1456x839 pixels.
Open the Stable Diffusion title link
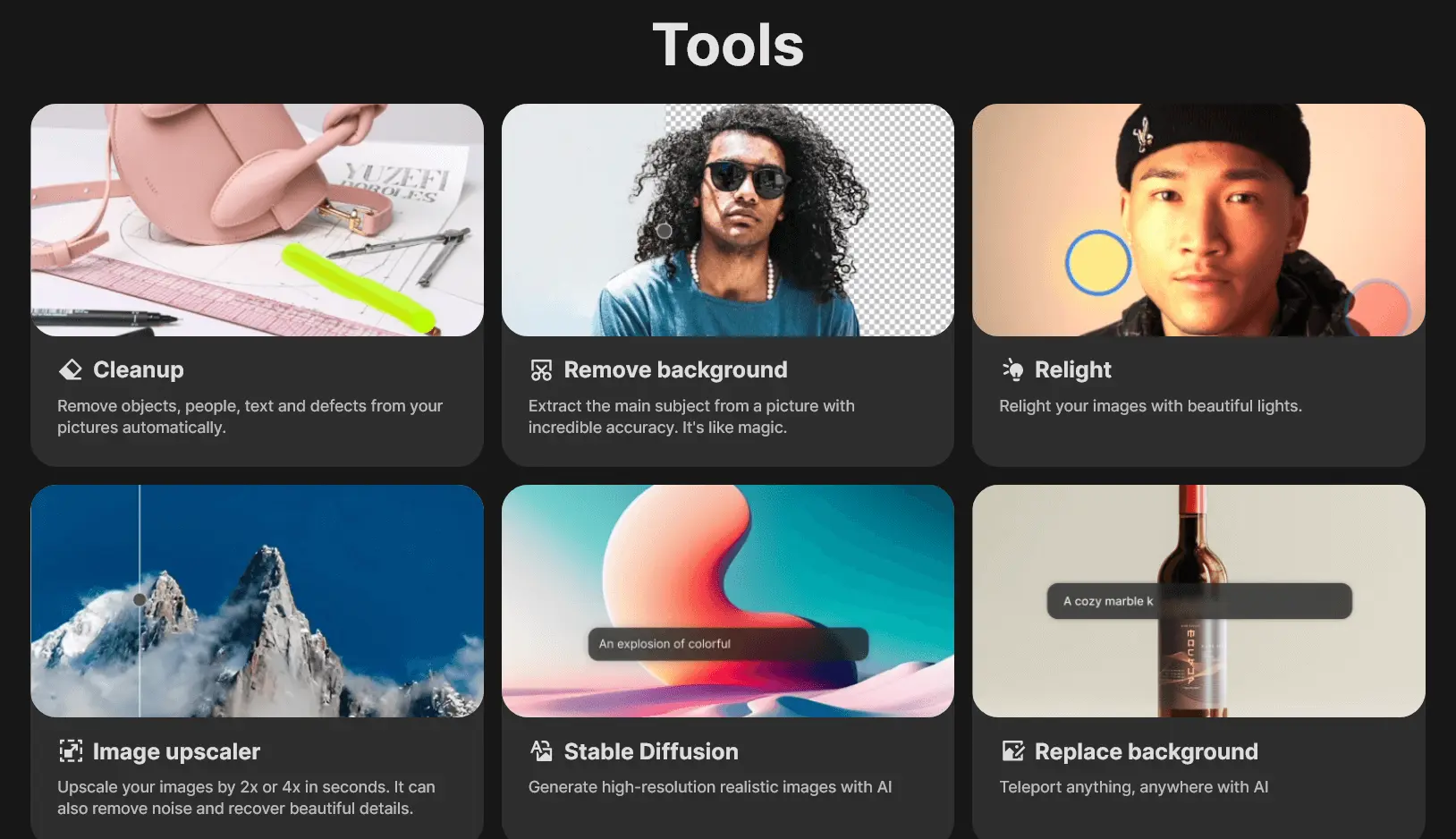tap(651, 751)
